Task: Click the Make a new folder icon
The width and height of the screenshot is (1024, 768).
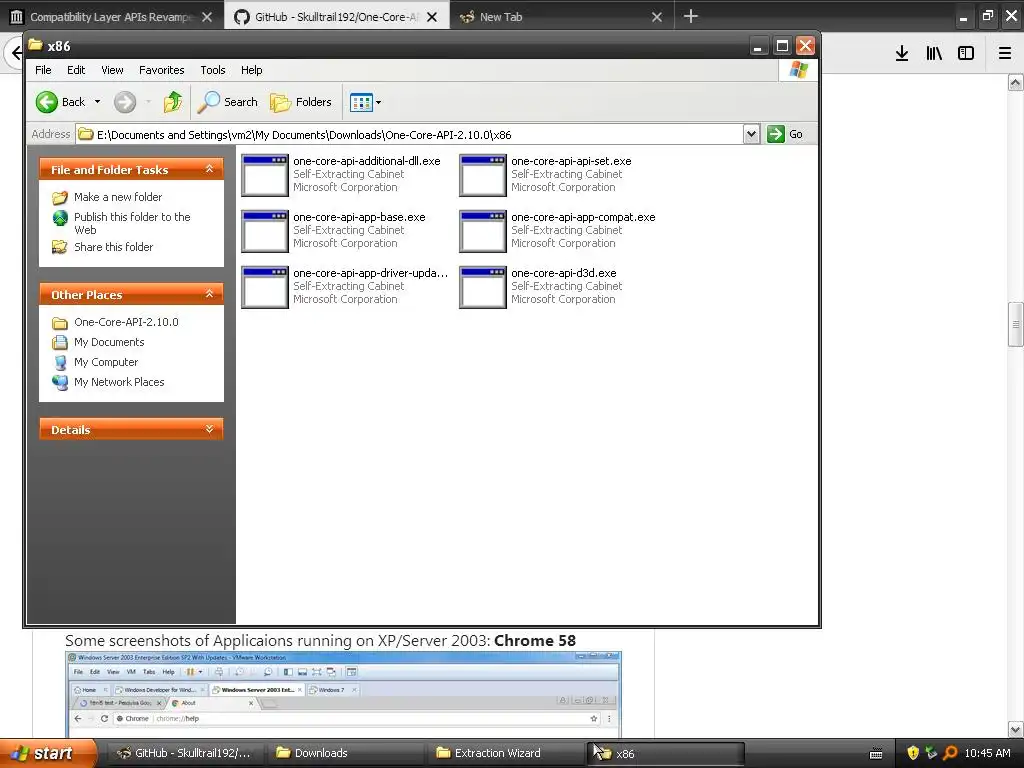Action: 60,197
